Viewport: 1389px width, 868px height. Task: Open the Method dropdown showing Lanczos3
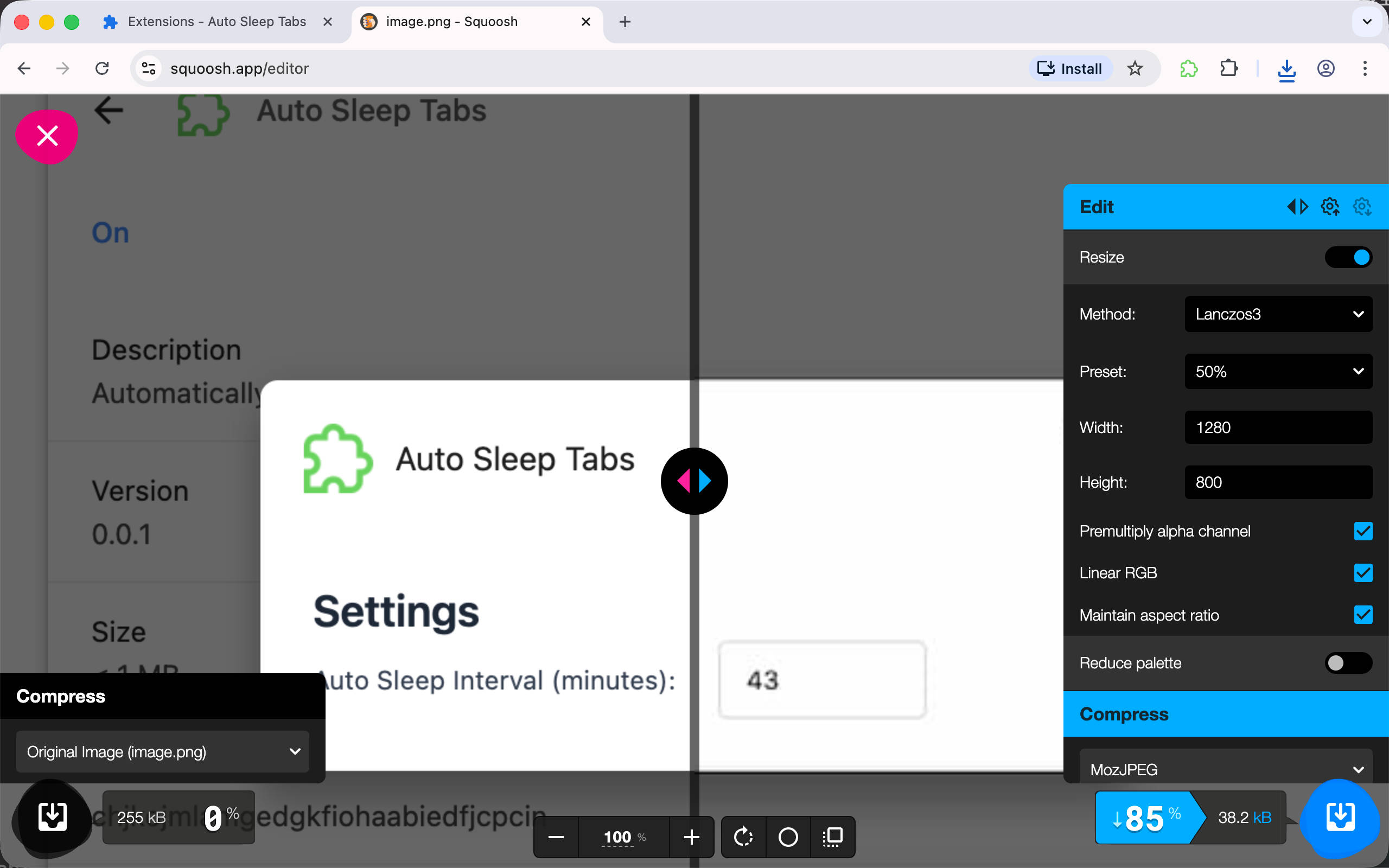[x=1278, y=314]
